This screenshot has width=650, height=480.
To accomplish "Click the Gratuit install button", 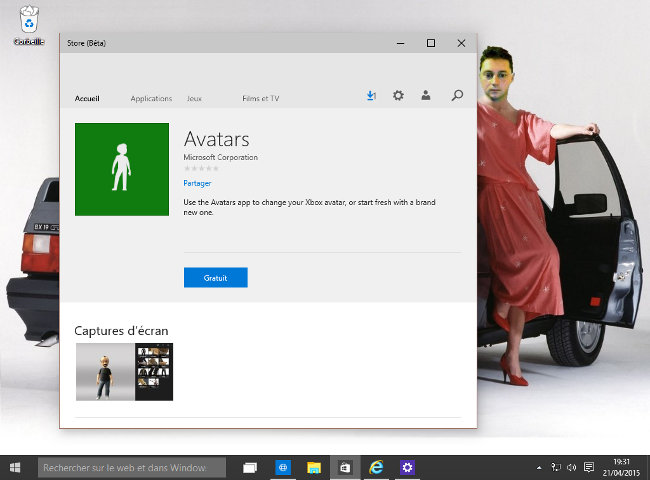I will [215, 278].
